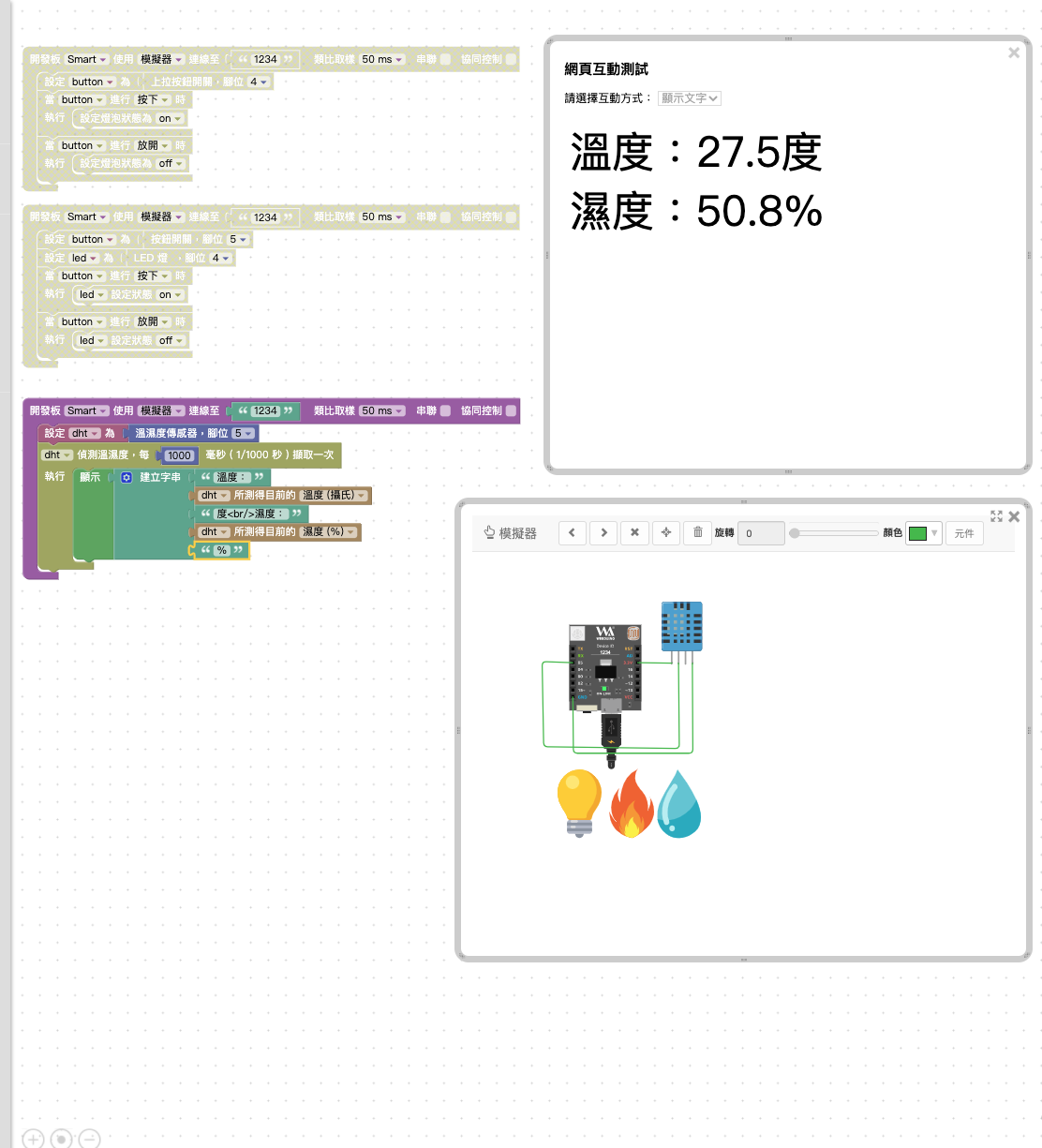1042x1148 pixels.
Task: Click the trash can delete icon
Action: pos(698,533)
